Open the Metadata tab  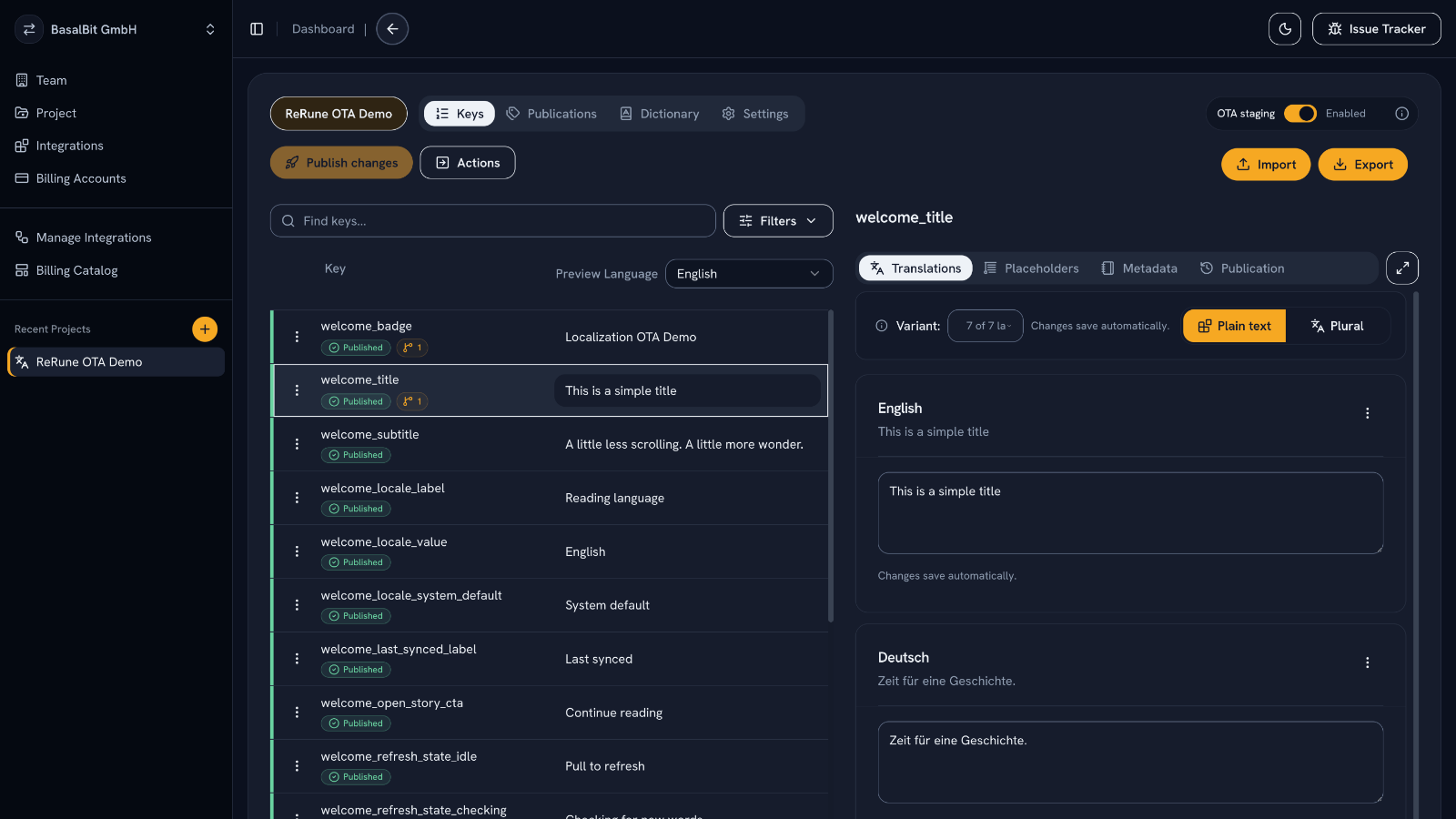coord(1139,268)
